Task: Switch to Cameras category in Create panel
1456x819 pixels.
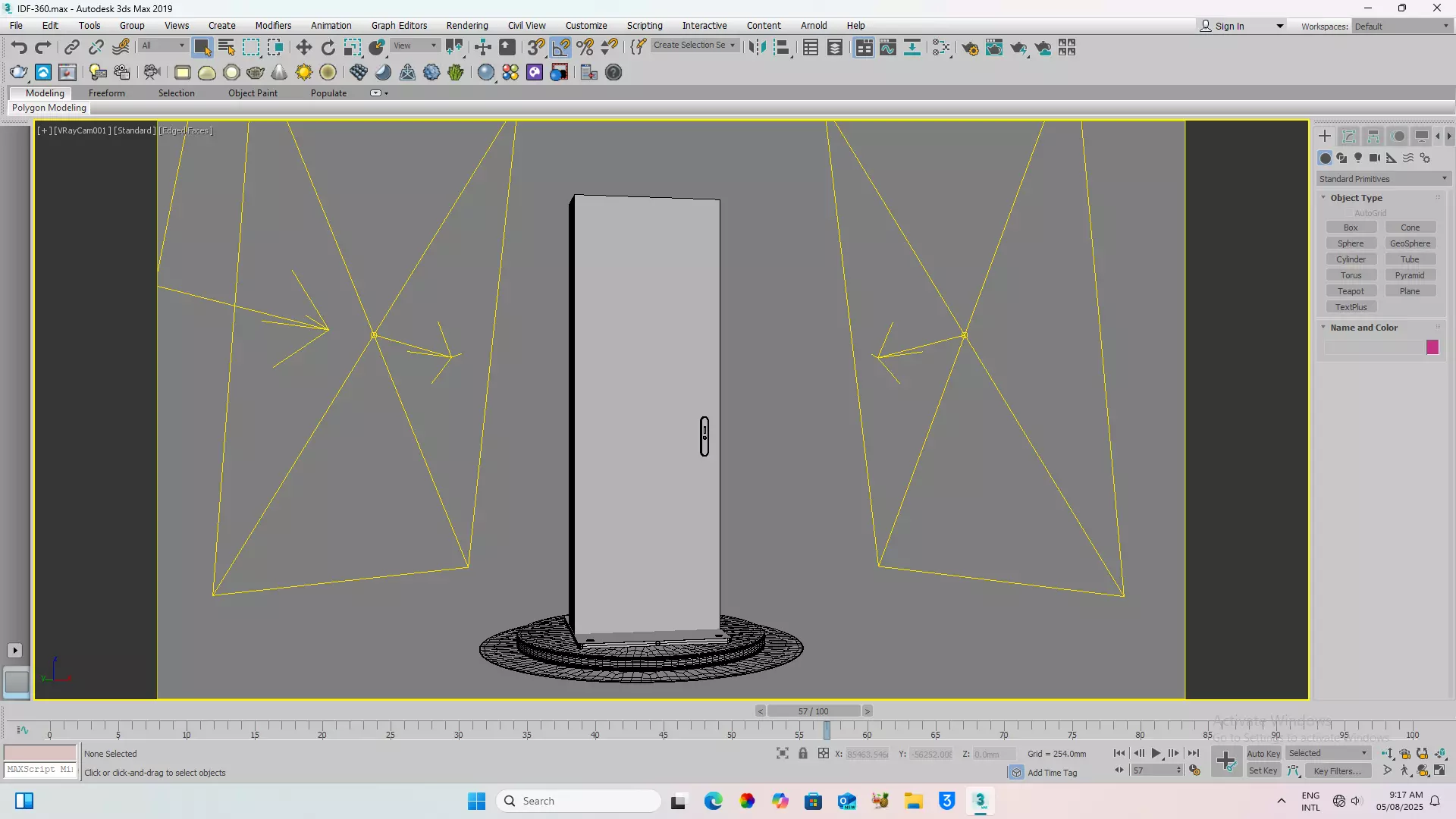Action: coord(1375,158)
